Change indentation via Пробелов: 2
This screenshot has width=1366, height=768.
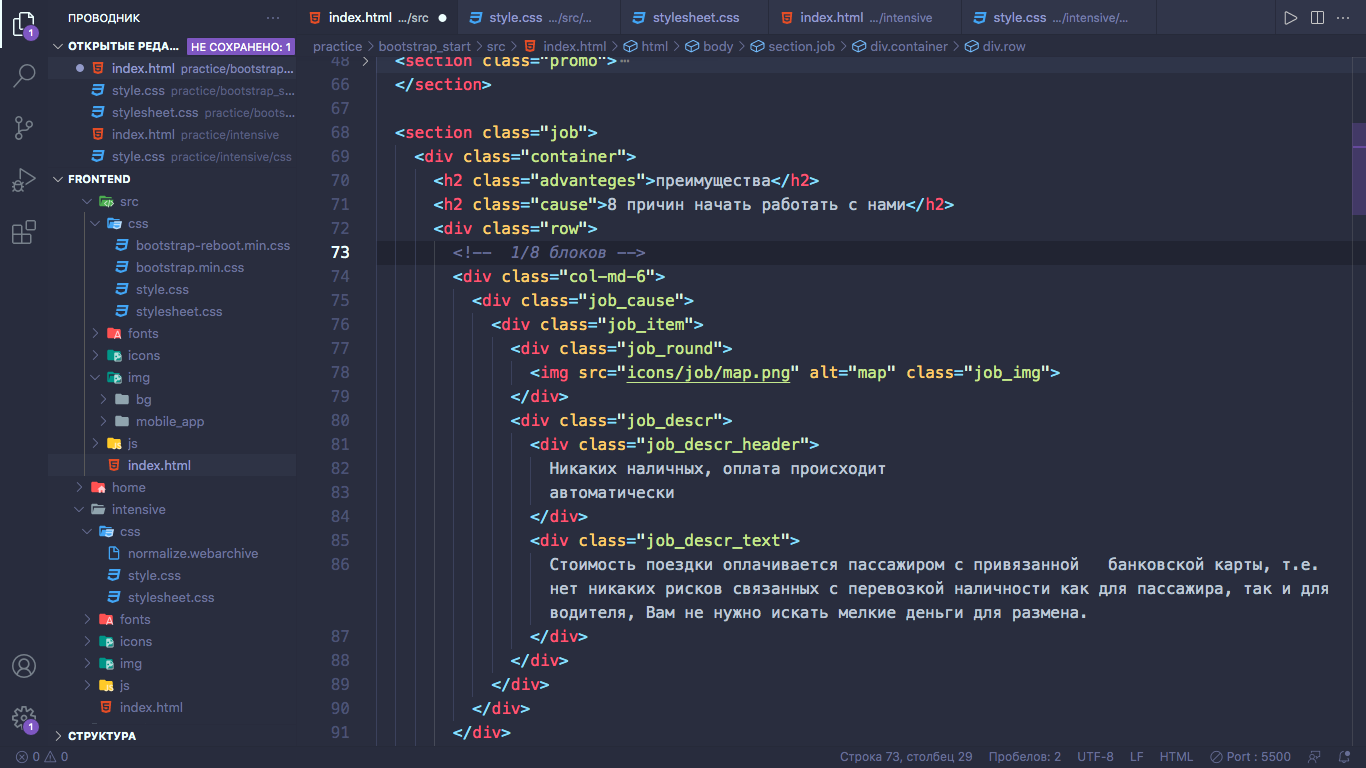(x=1024, y=757)
